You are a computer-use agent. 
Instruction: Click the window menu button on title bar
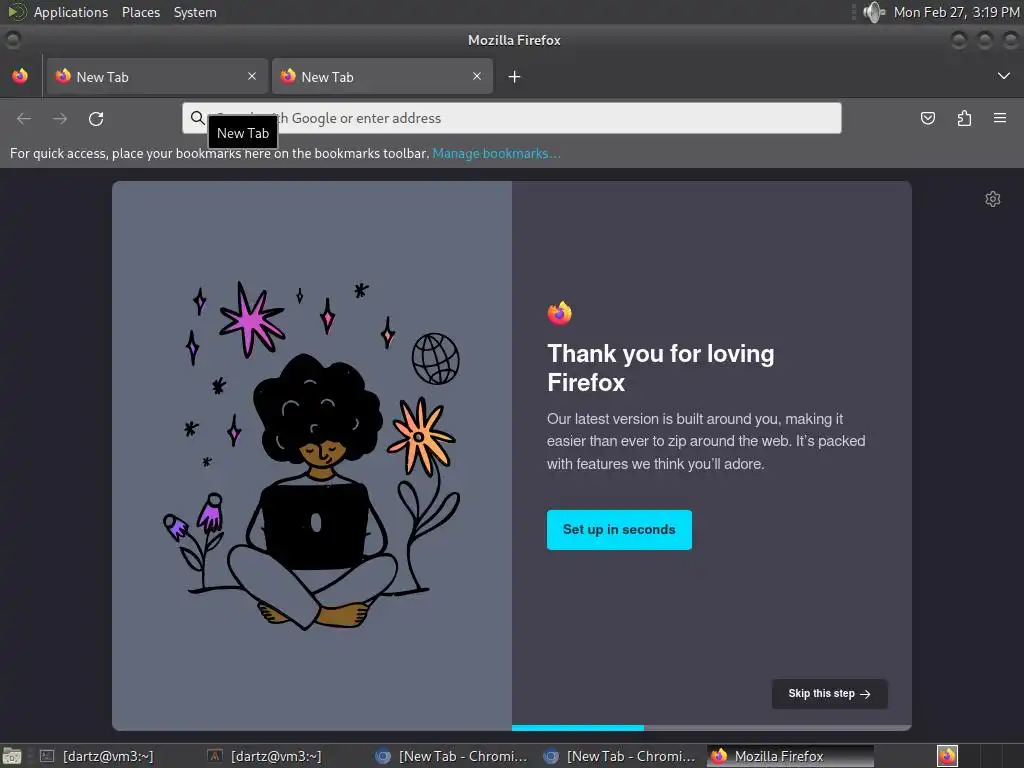pos(12,40)
